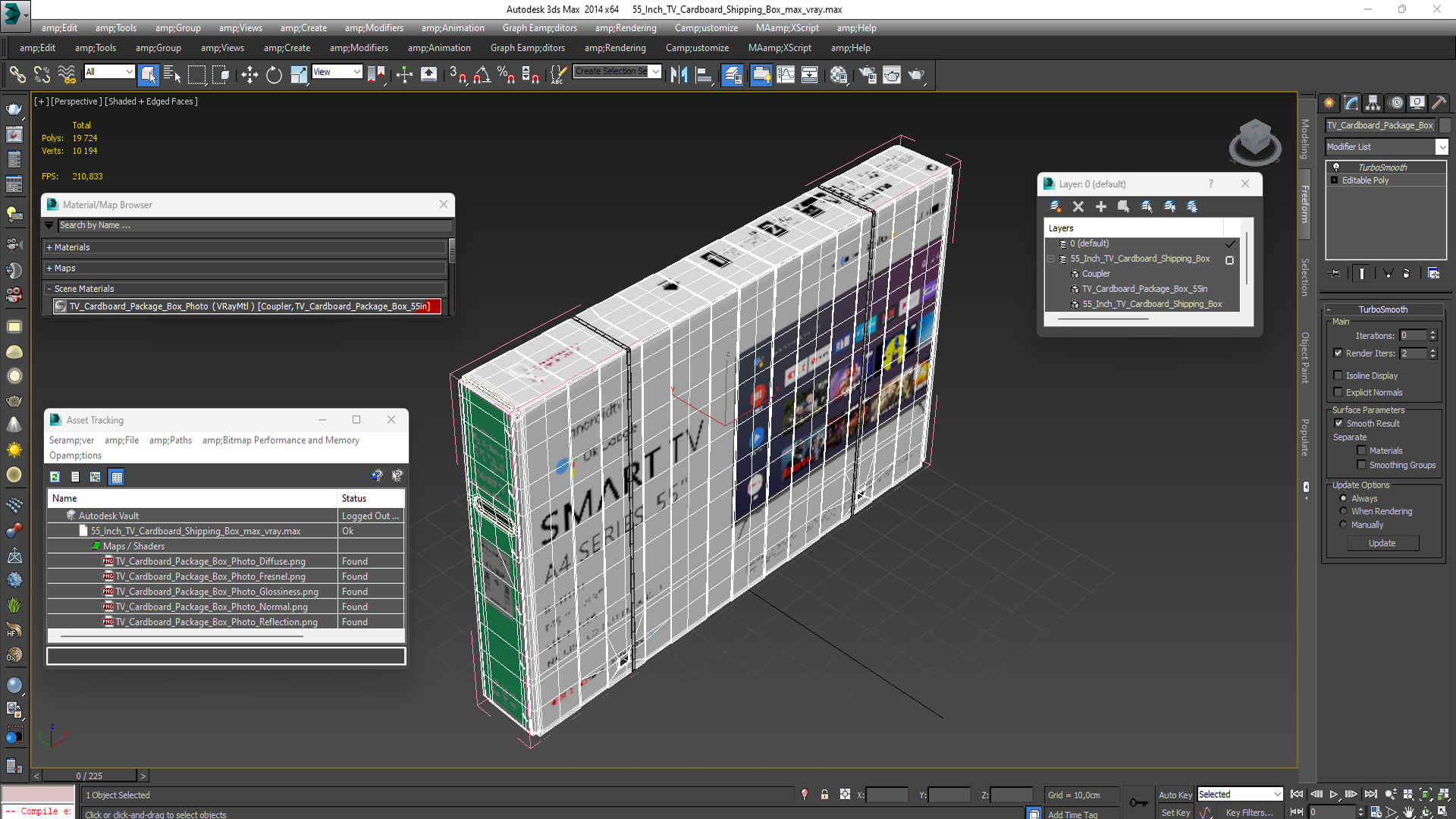Toggle the 3D Snaps tool
Viewport: 1456px width, 819px height.
(457, 74)
